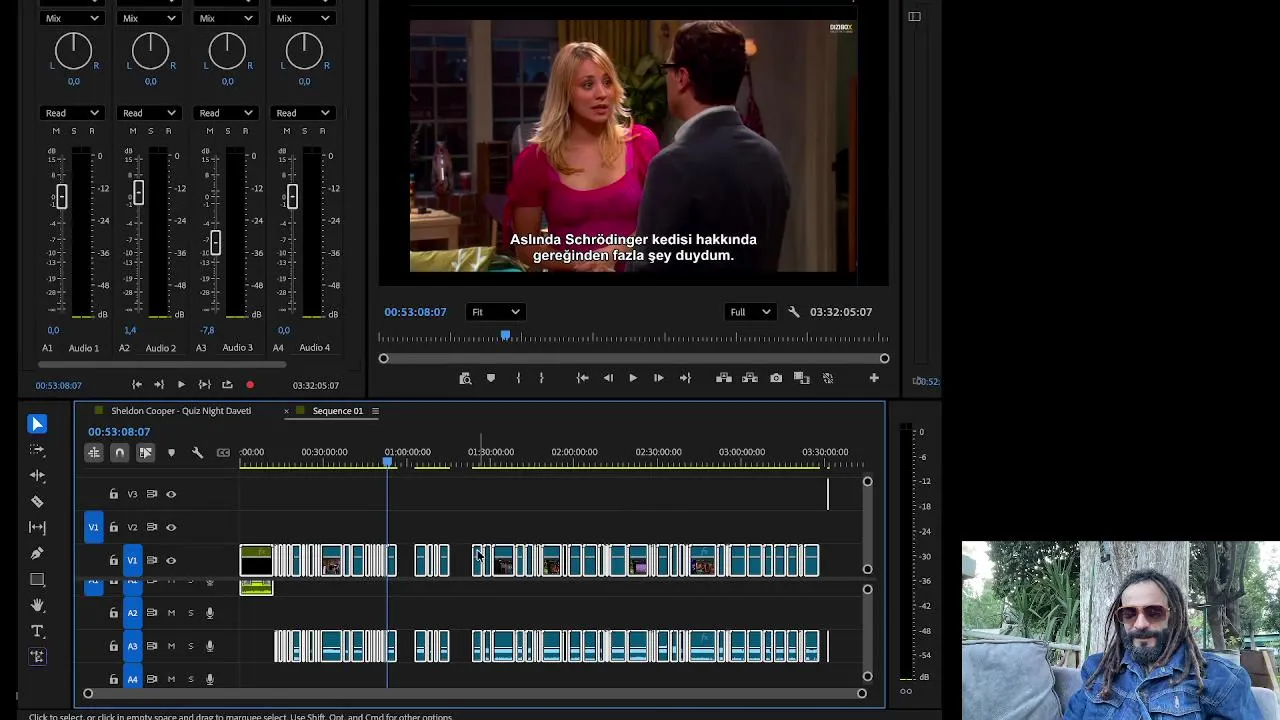Add marker in program monitor
The image size is (1280, 720).
(x=490, y=378)
